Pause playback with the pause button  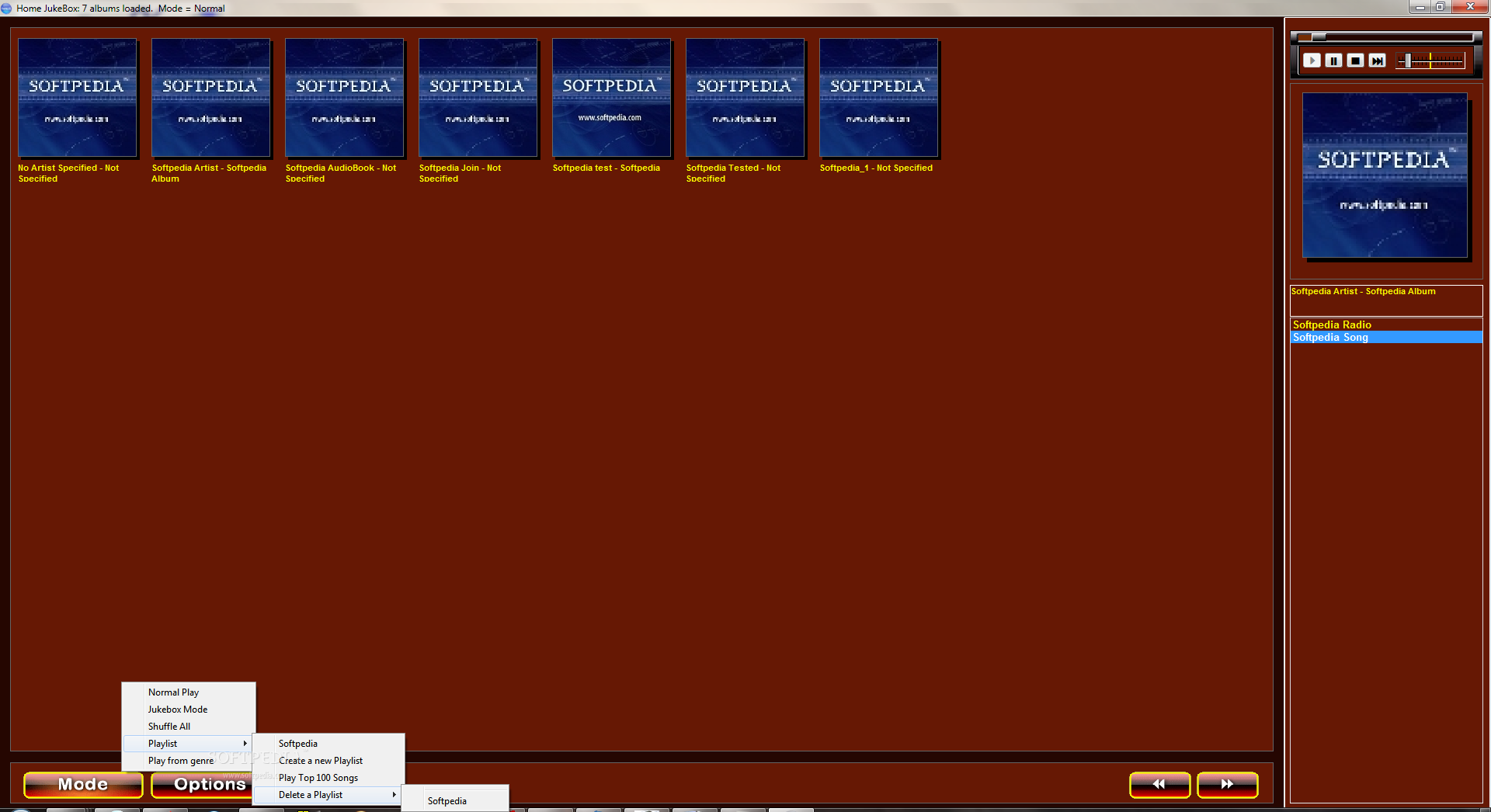[1333, 61]
